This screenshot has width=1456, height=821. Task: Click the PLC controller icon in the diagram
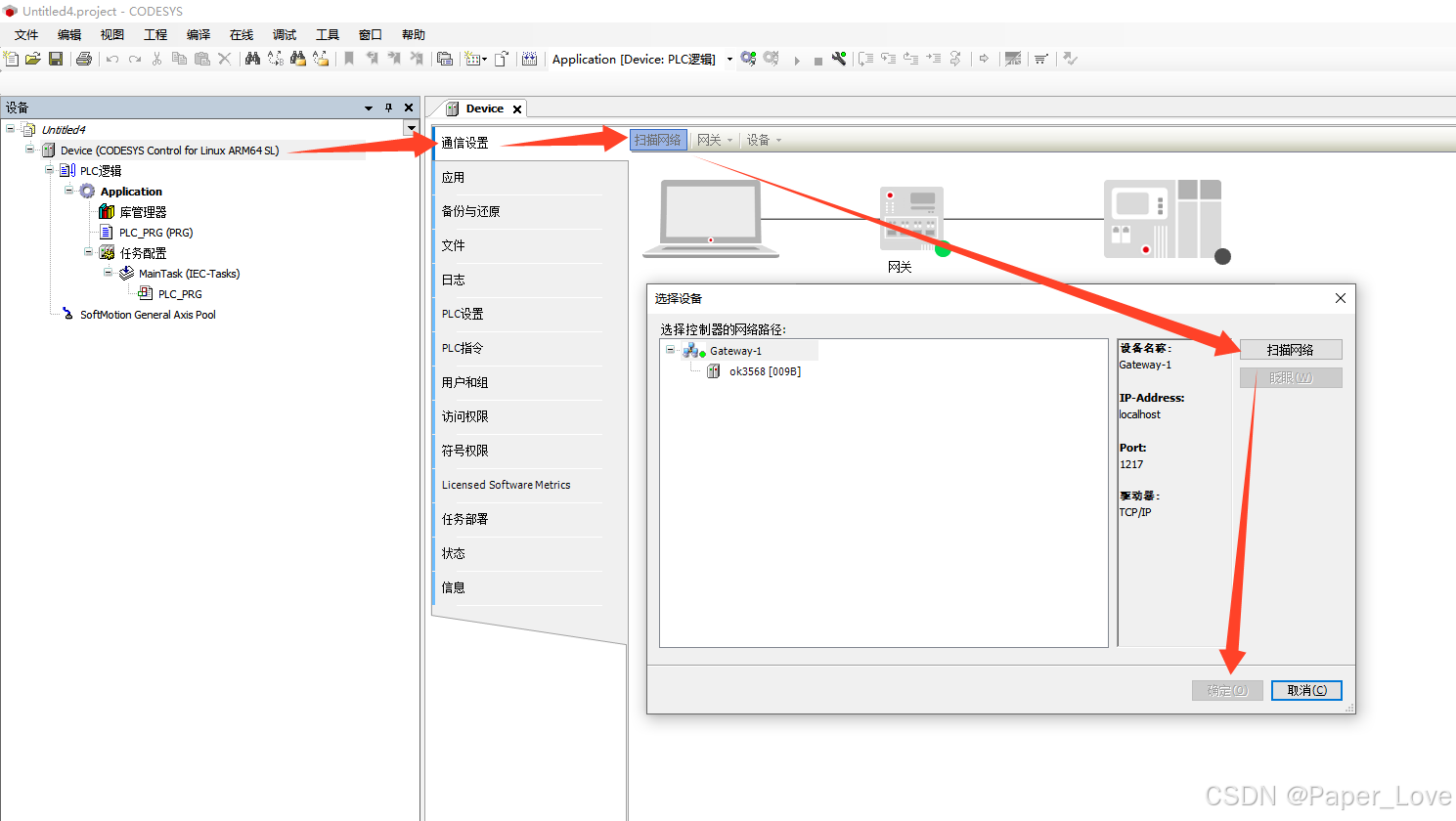point(1163,219)
